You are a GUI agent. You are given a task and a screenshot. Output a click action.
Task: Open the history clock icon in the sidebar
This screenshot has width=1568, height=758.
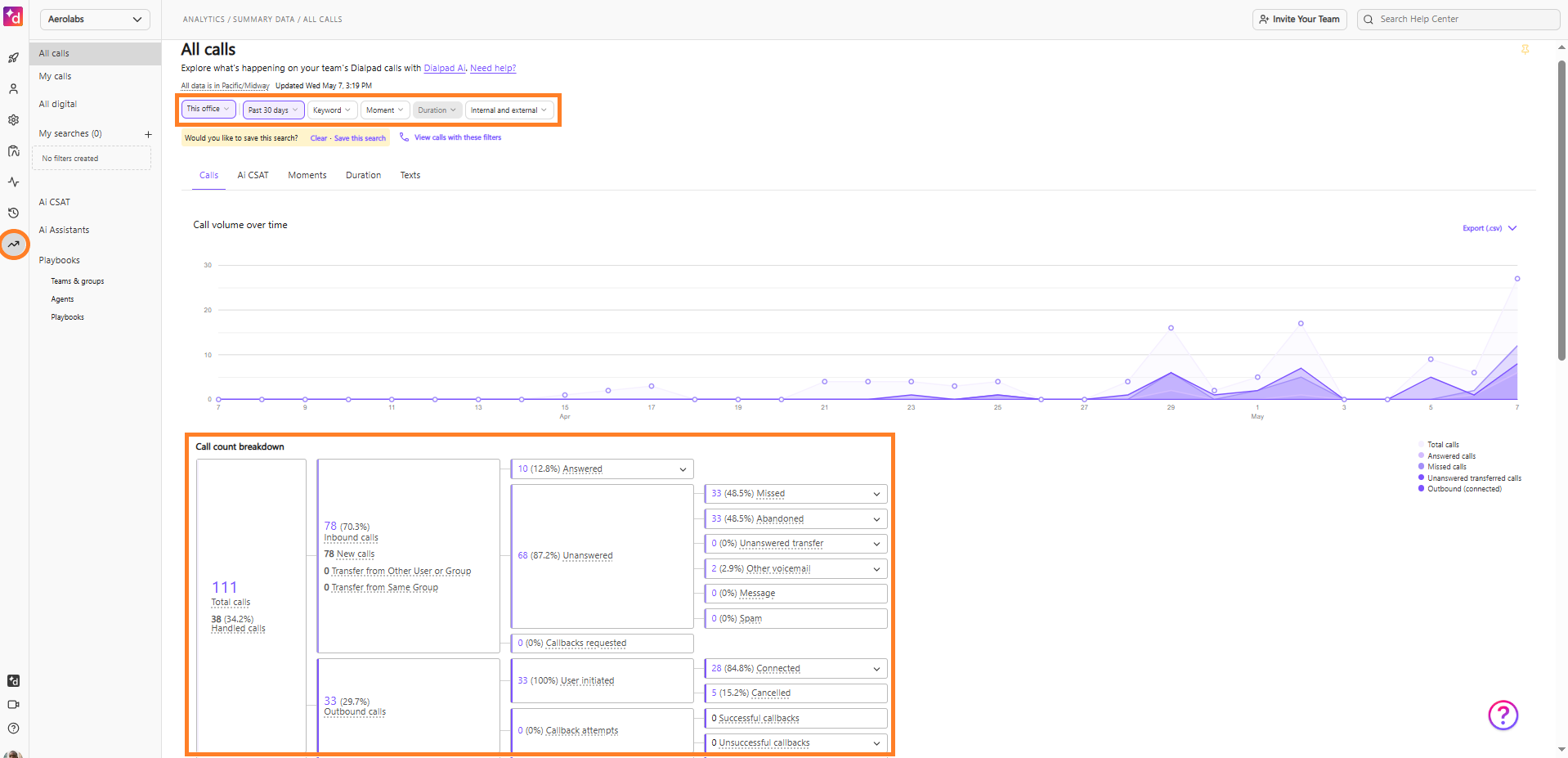pos(13,213)
